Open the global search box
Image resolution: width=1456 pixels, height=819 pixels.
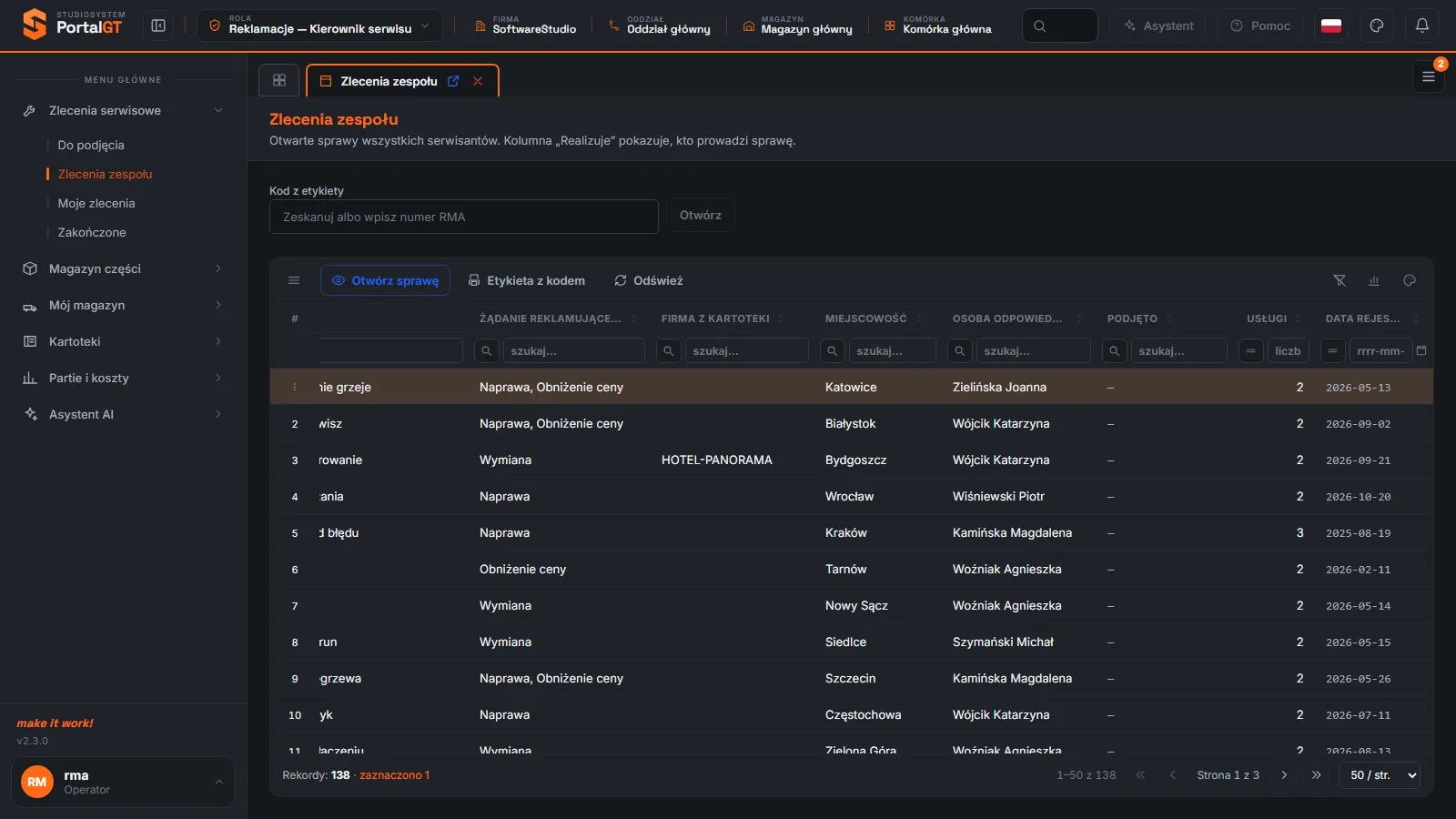pyautogui.click(x=1059, y=25)
